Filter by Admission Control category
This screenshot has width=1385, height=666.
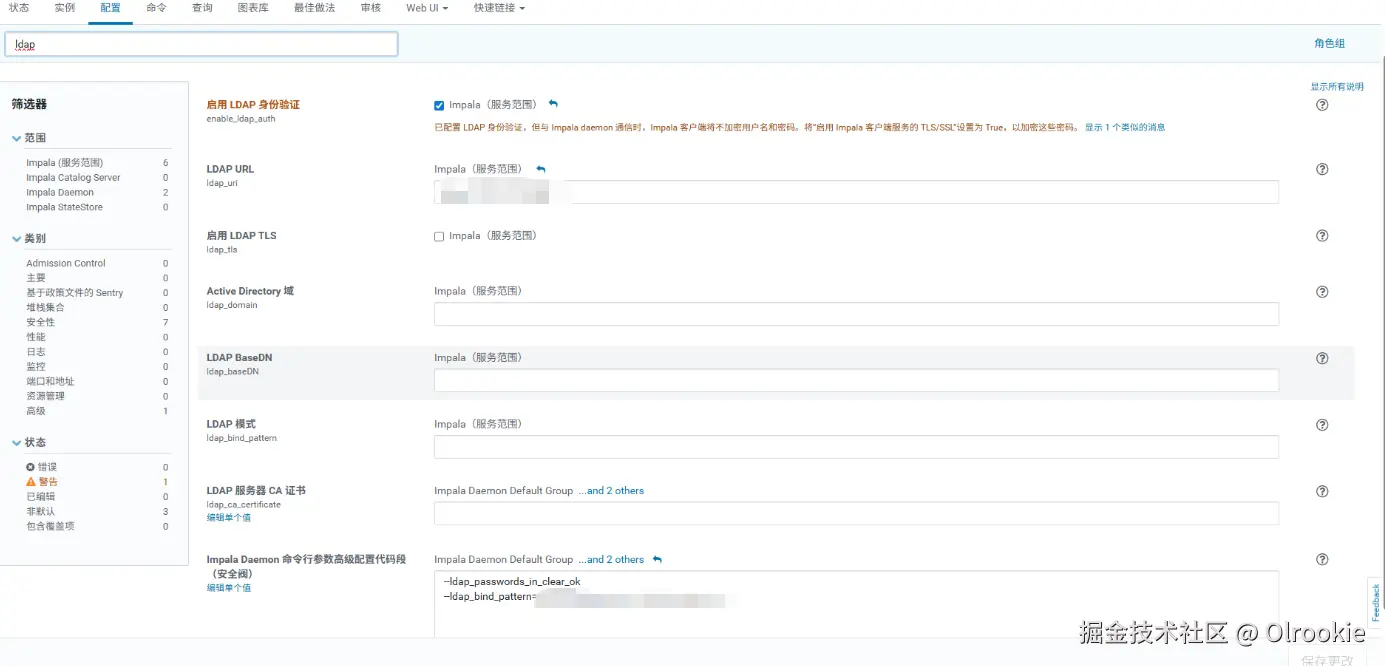pyautogui.click(x=66, y=263)
